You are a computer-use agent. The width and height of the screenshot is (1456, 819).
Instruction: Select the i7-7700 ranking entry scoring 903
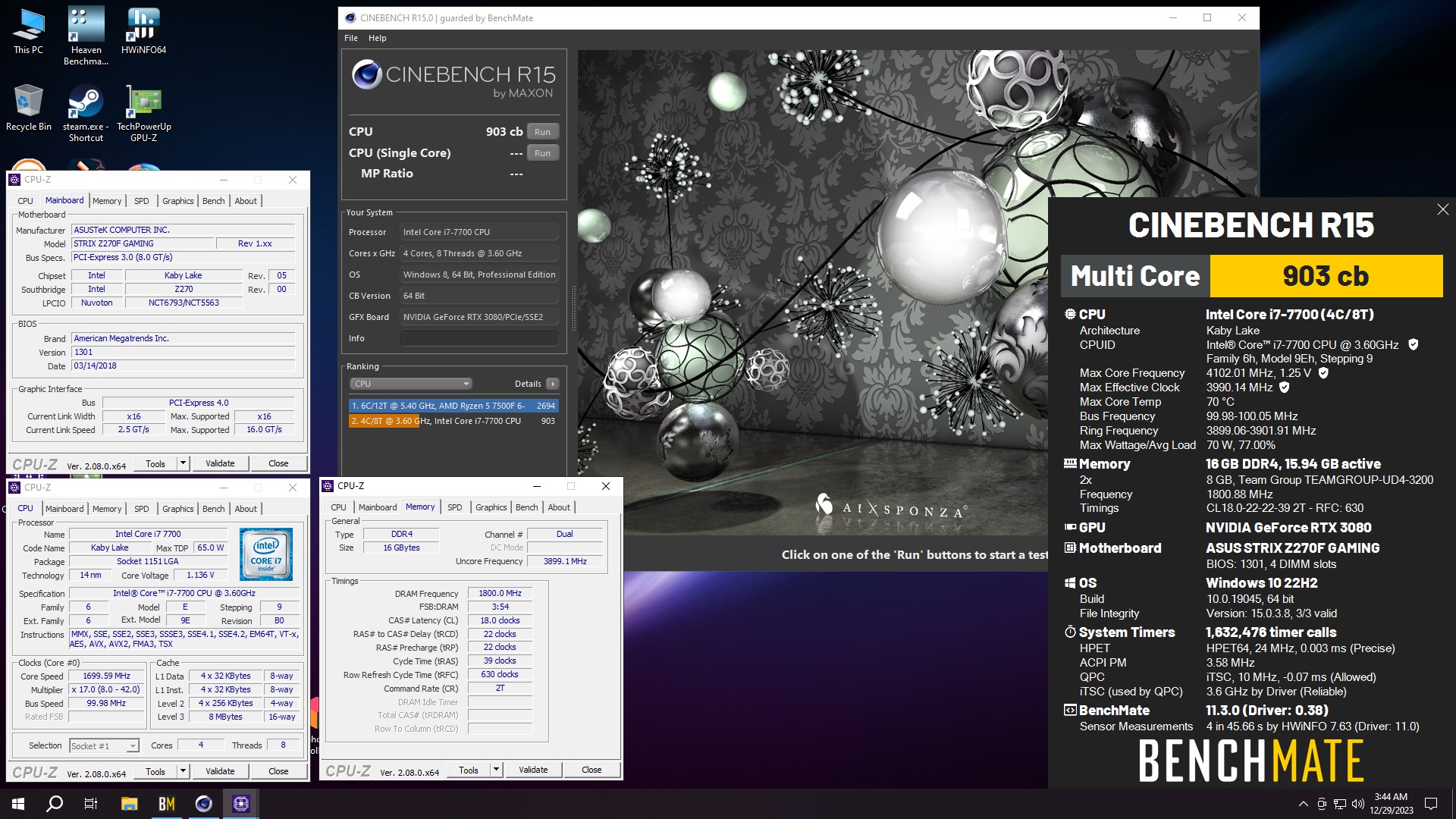453,421
